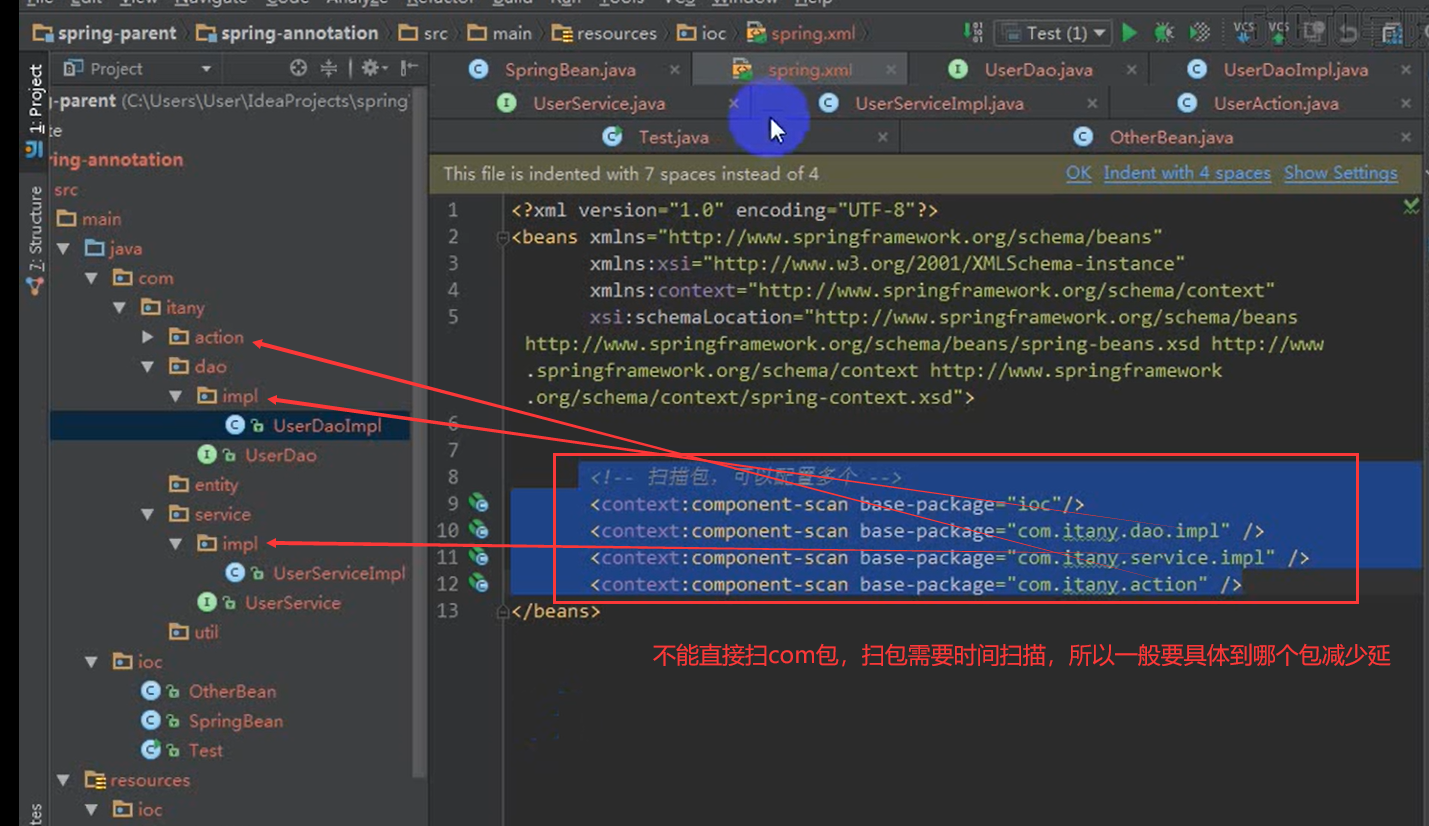
Task: Toggle the 1: Project tool window button
Action: (x=35, y=111)
